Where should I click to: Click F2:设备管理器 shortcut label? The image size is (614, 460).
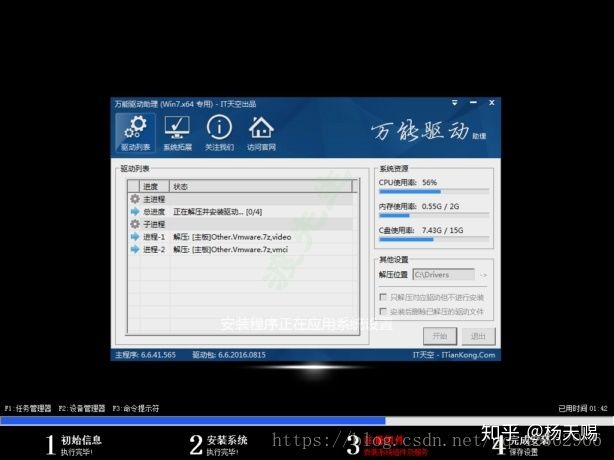pos(82,408)
